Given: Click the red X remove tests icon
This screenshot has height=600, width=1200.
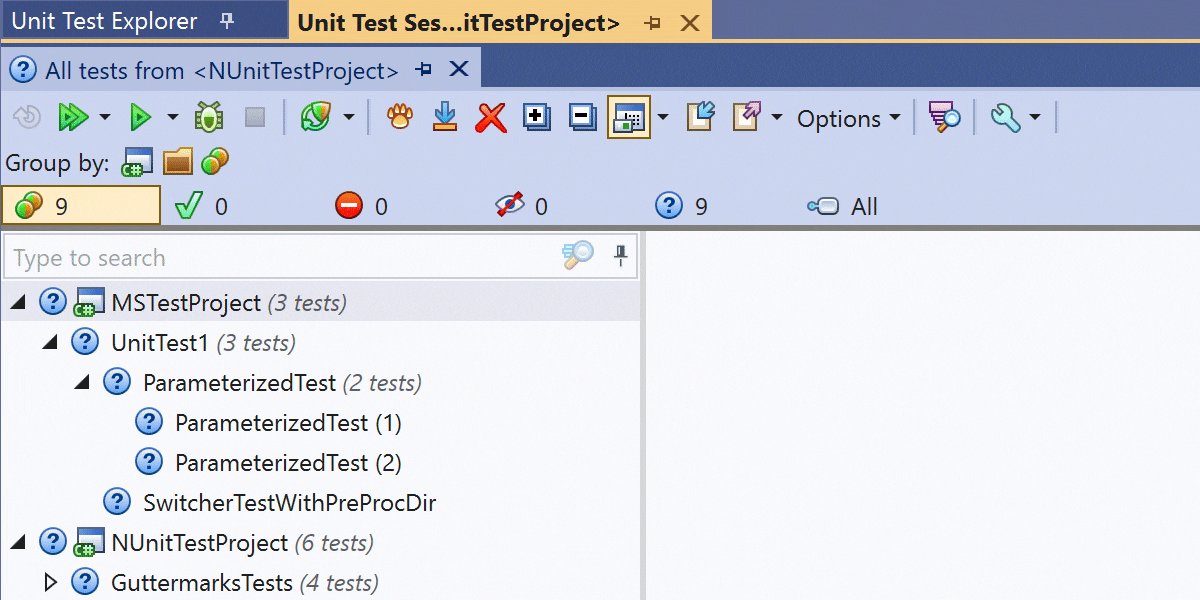Looking at the screenshot, I should 490,118.
